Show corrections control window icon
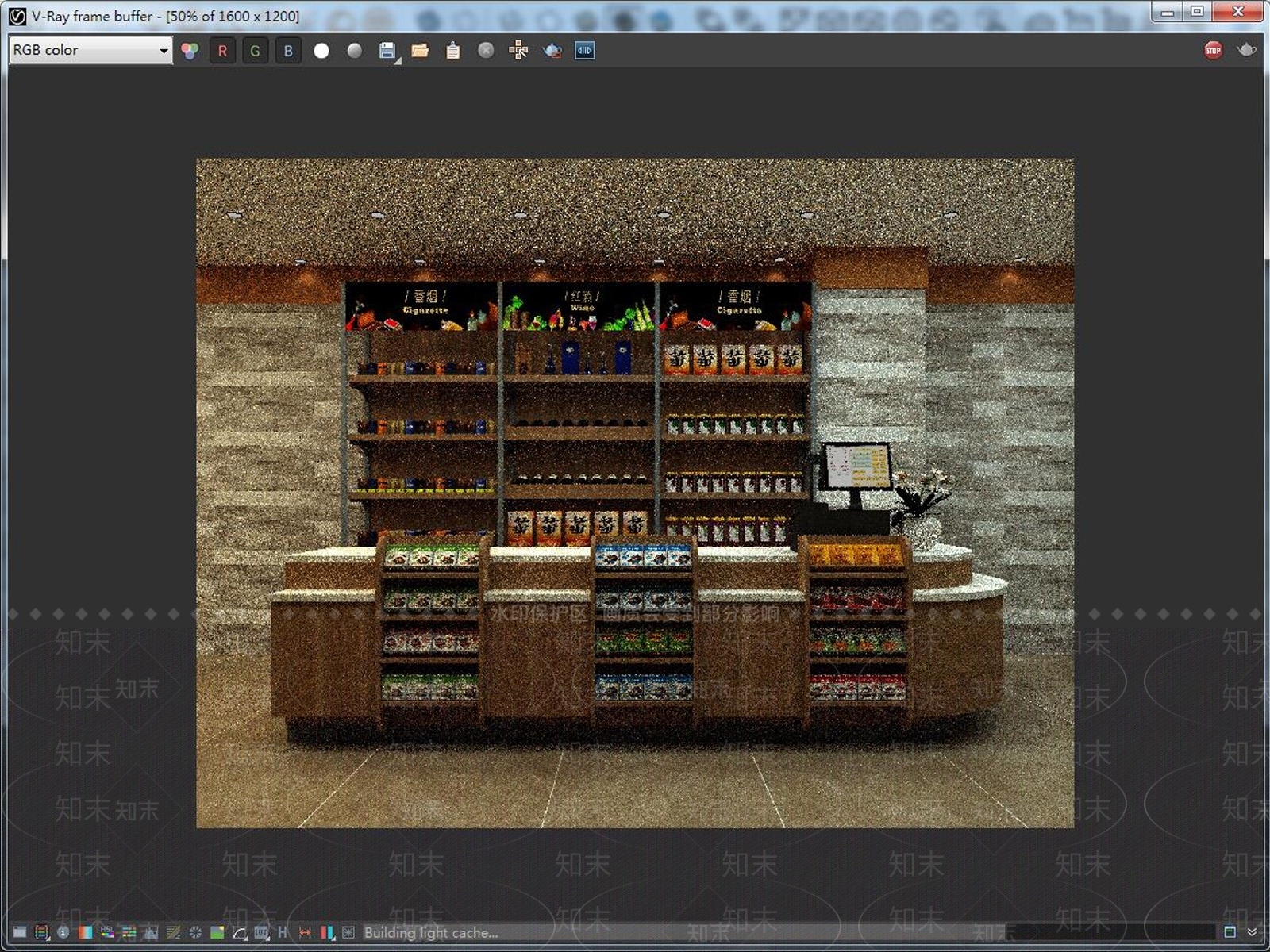This screenshot has height=952, width=1270. (19, 932)
